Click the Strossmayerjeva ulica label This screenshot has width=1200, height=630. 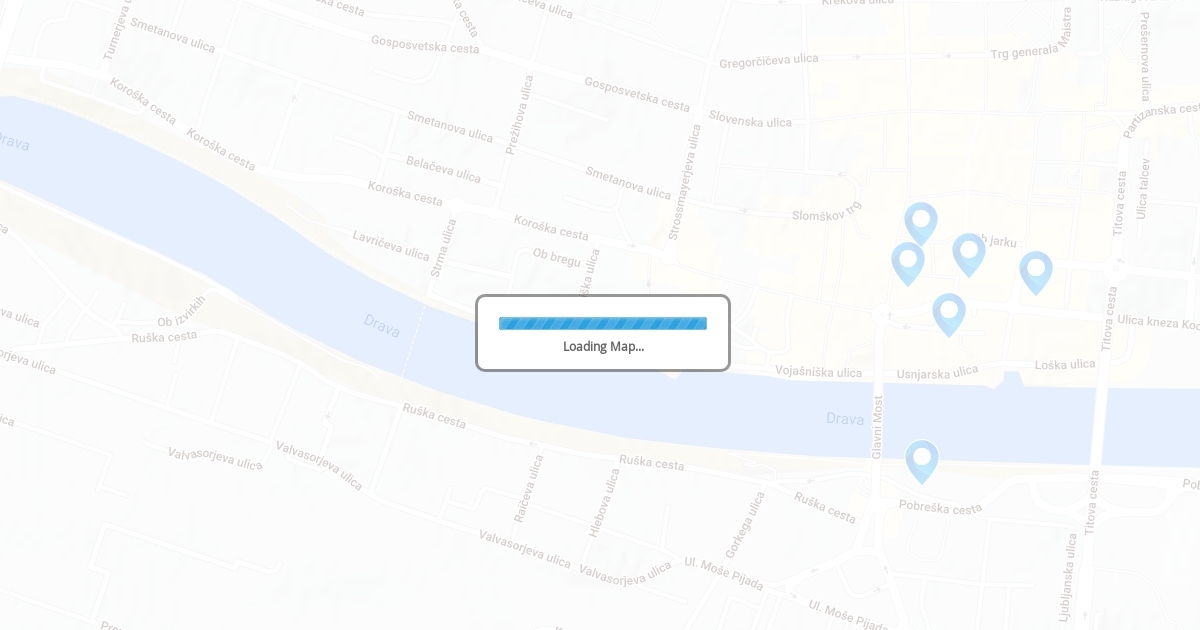tap(686, 182)
